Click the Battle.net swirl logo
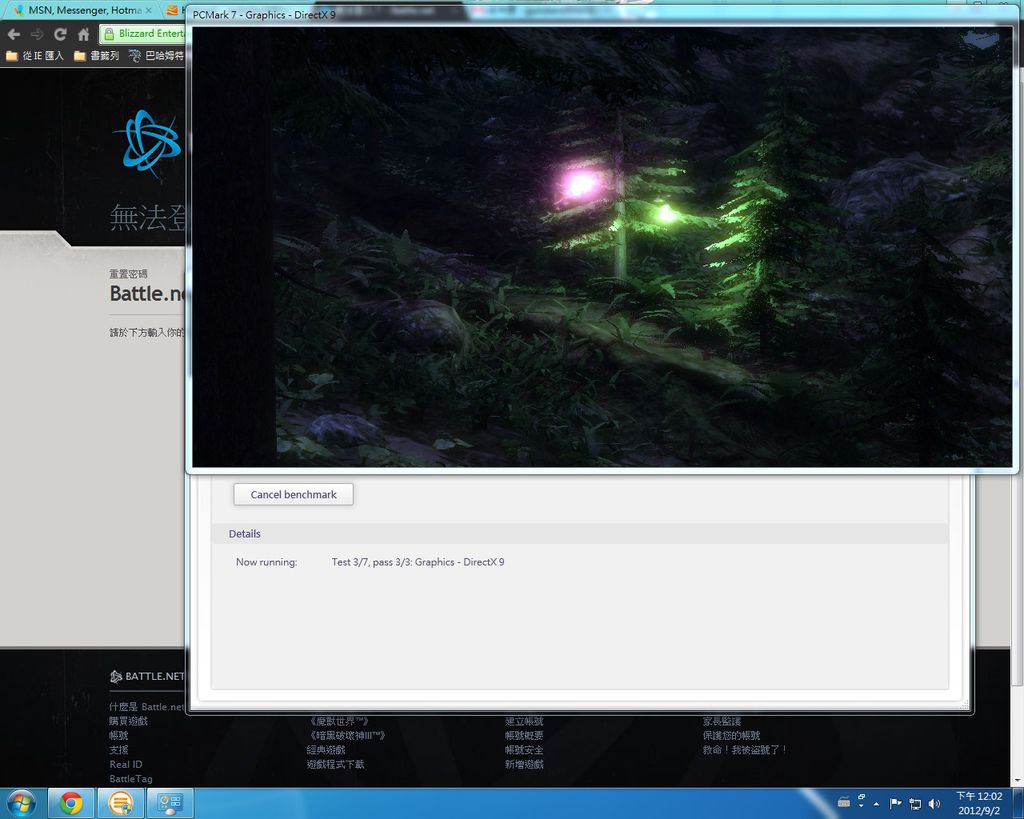This screenshot has height=819, width=1024. click(148, 142)
